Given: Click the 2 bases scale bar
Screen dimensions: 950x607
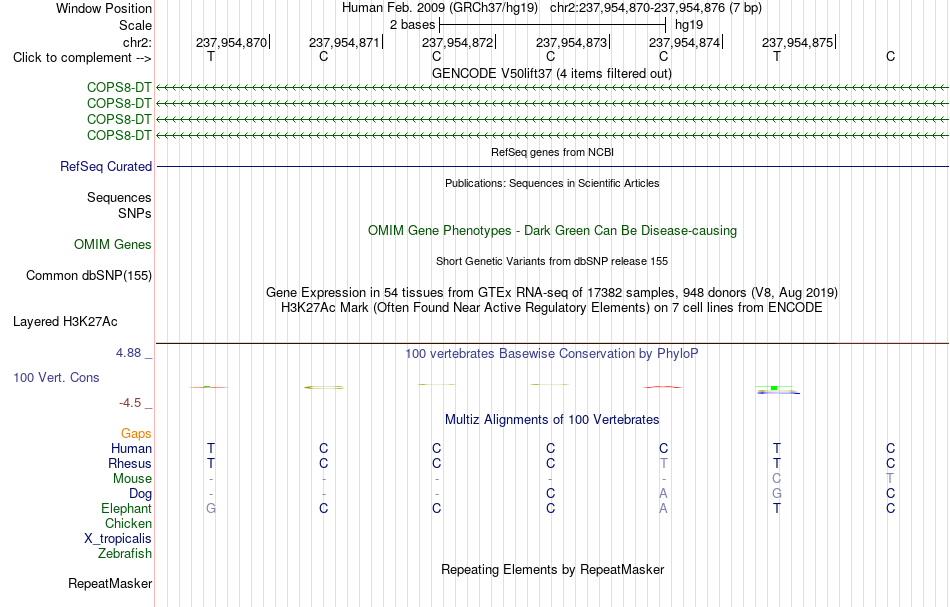Looking at the screenshot, I should [552, 25].
